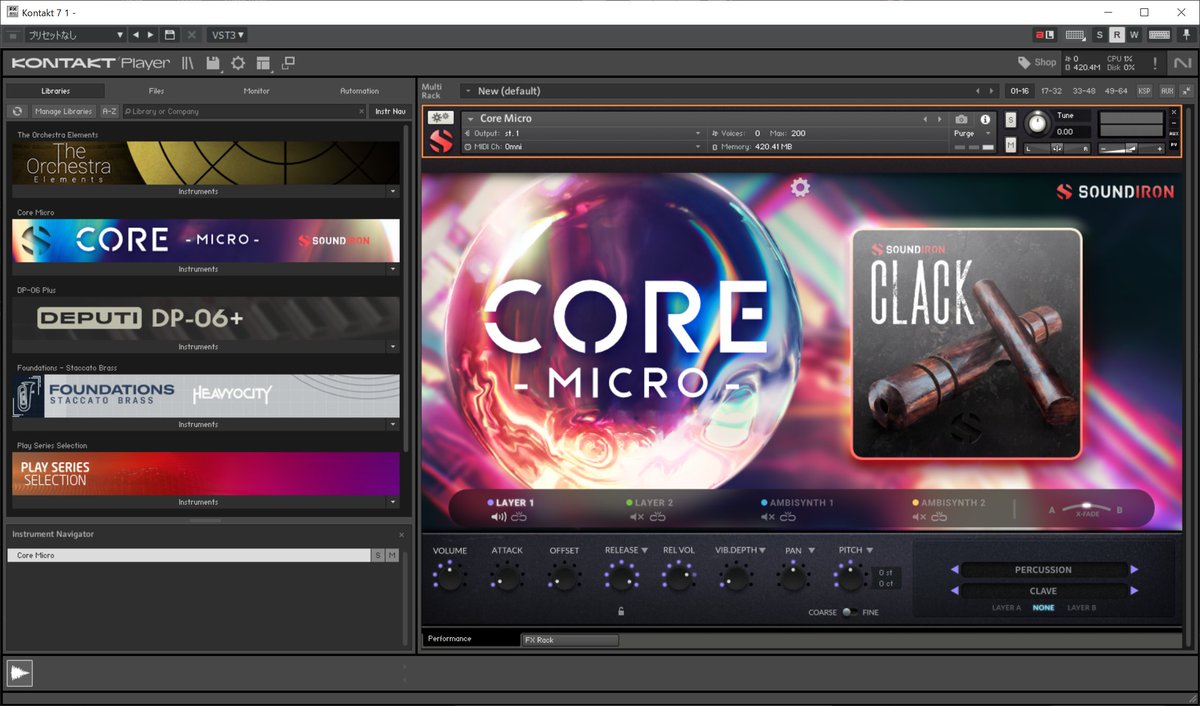This screenshot has width=1200, height=706.
Task: Open the Purge dropdown menu
Action: tap(971, 133)
